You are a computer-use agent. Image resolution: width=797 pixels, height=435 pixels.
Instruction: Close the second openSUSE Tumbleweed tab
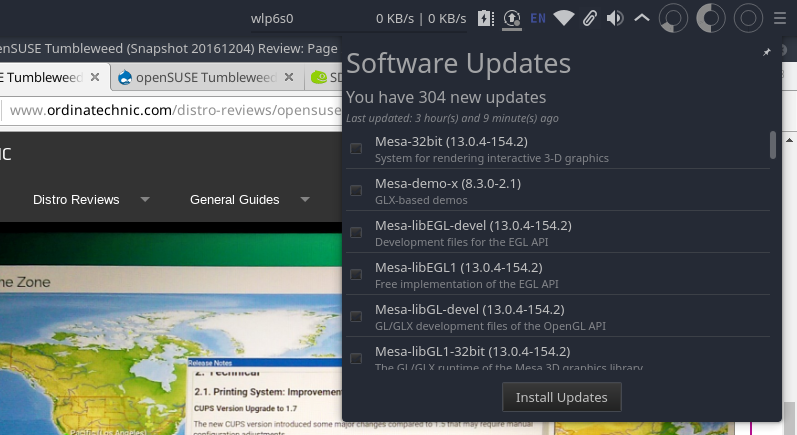pos(289,77)
